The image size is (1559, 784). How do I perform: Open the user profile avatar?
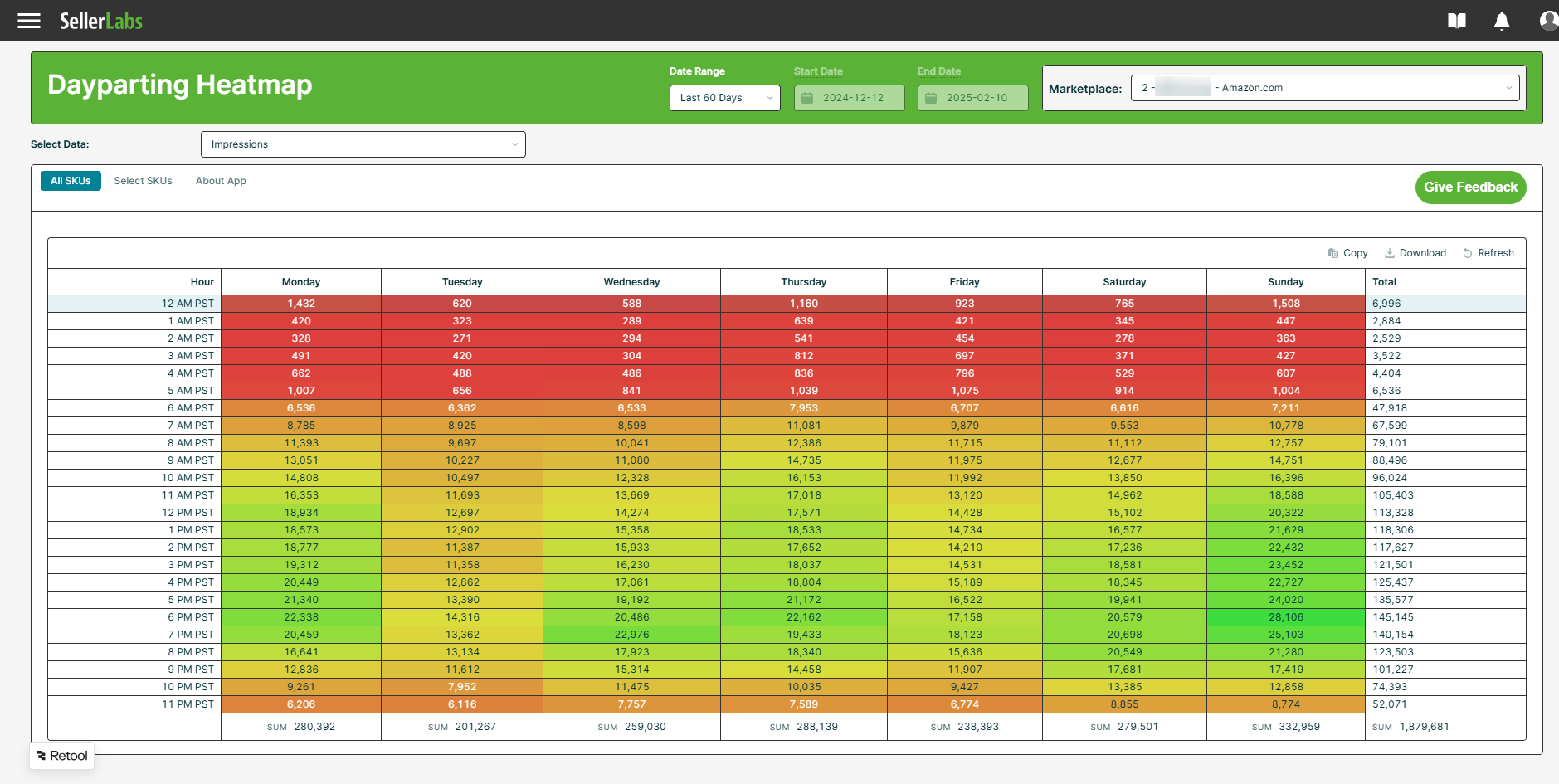(x=1548, y=21)
